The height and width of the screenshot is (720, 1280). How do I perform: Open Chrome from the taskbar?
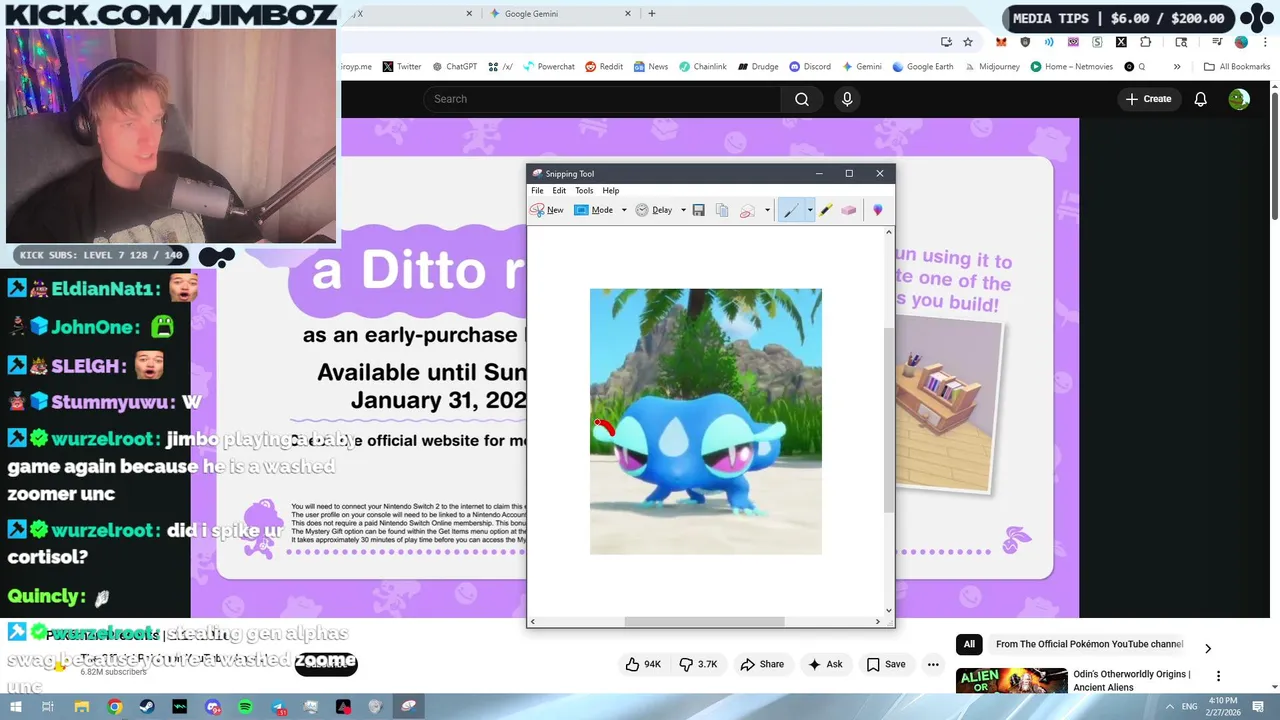(115, 707)
